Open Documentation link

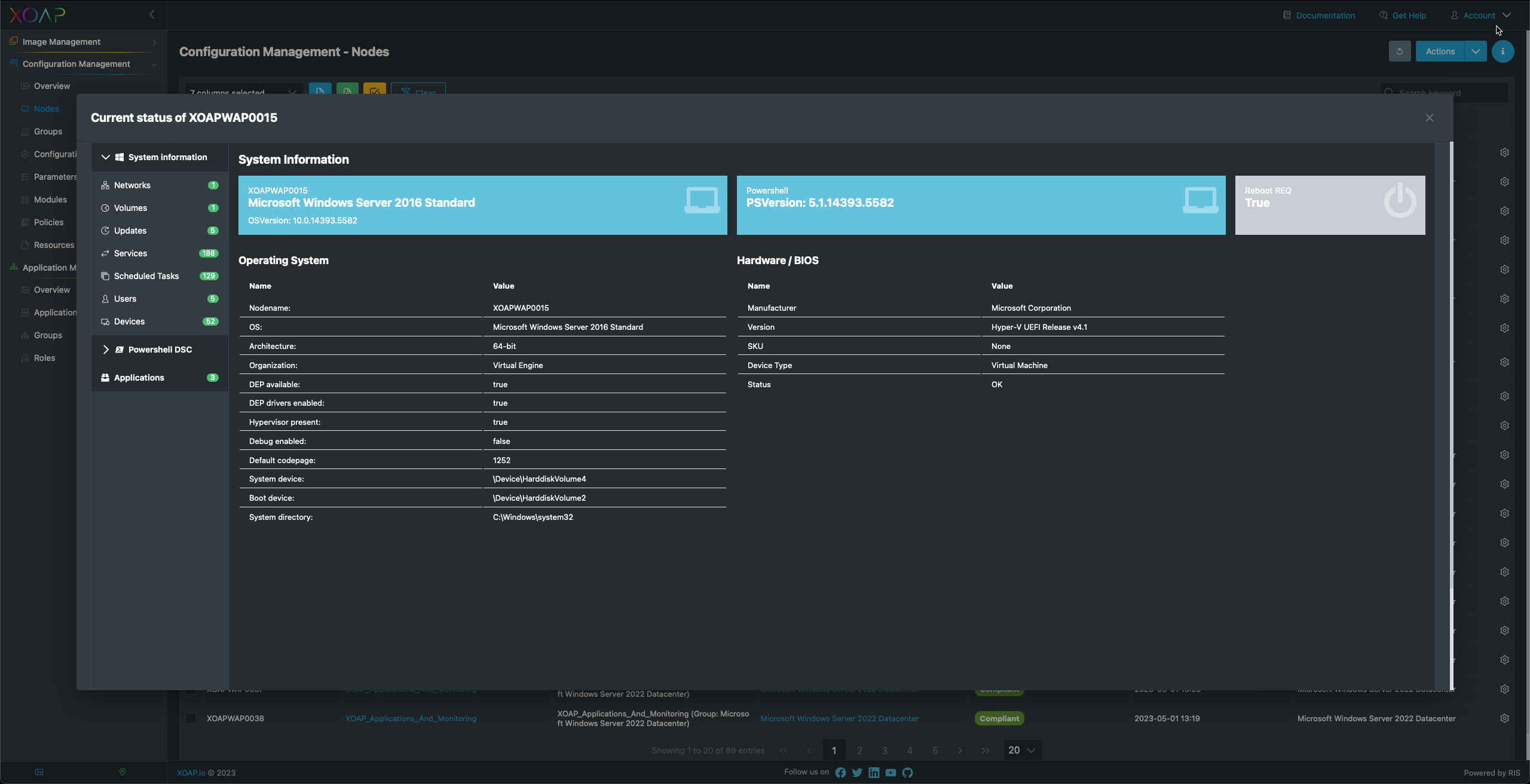1319,16
